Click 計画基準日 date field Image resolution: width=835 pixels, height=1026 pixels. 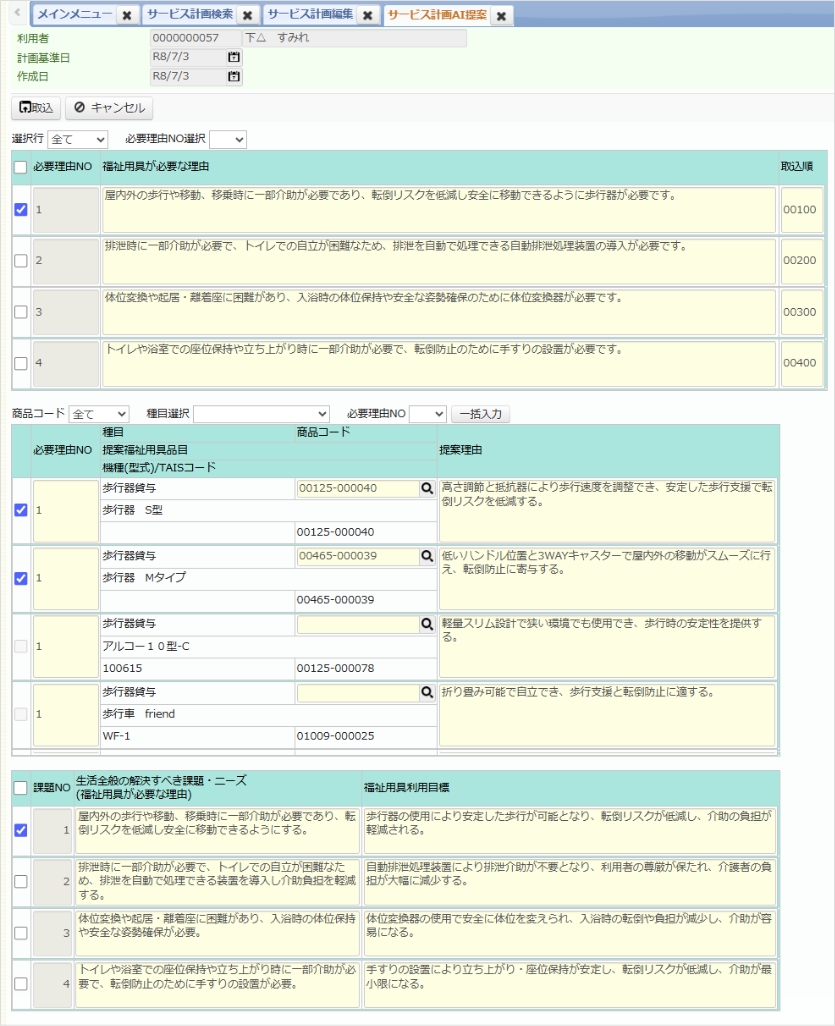point(188,58)
